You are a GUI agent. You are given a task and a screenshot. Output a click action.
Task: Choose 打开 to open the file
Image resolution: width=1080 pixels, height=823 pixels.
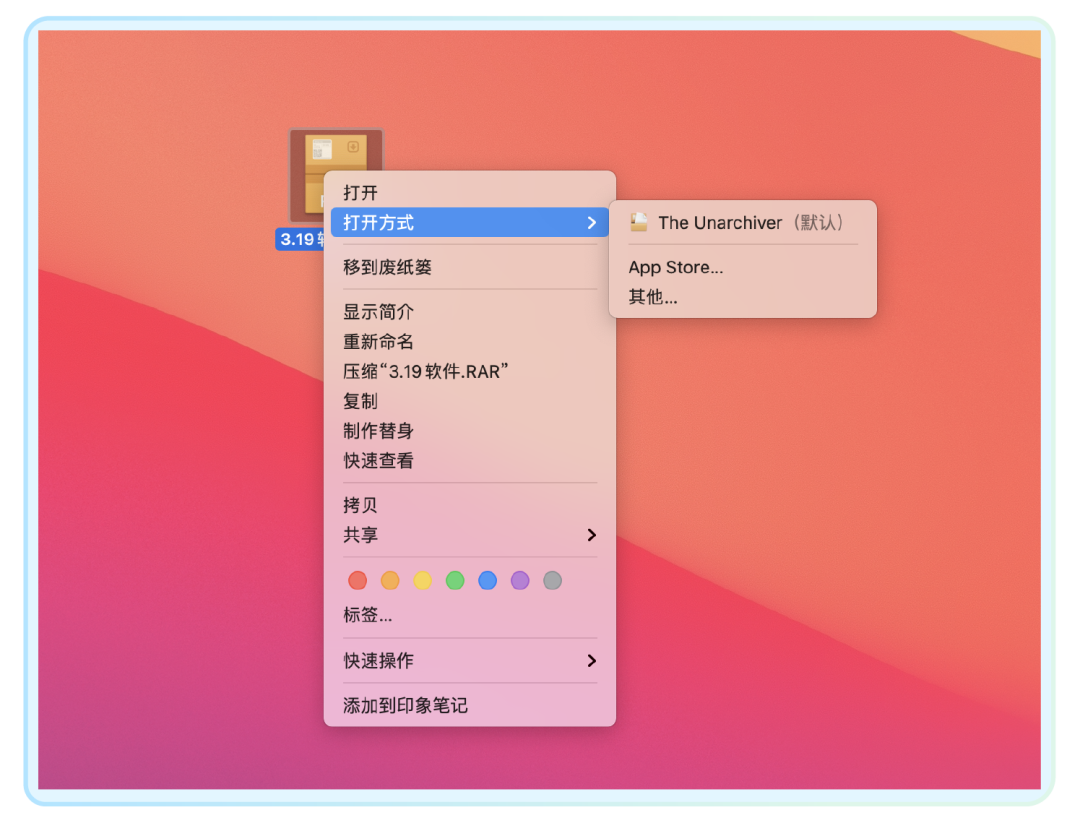click(x=360, y=192)
